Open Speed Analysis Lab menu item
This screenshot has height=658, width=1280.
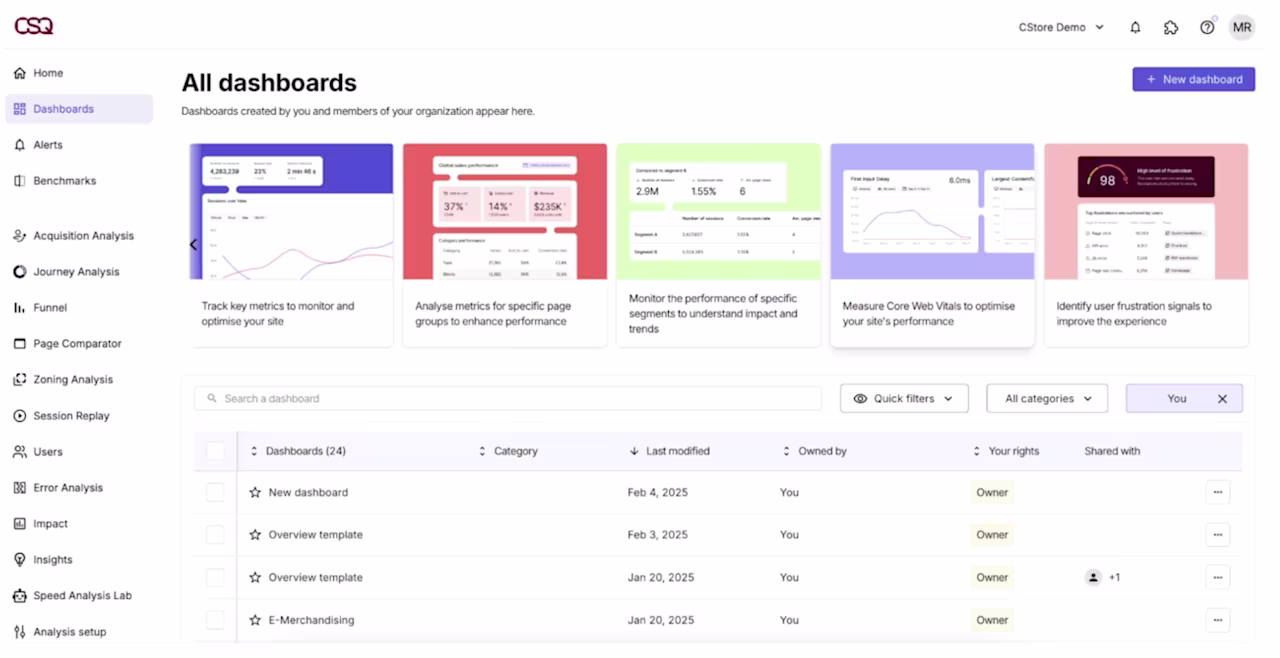pyautogui.click(x=82, y=596)
